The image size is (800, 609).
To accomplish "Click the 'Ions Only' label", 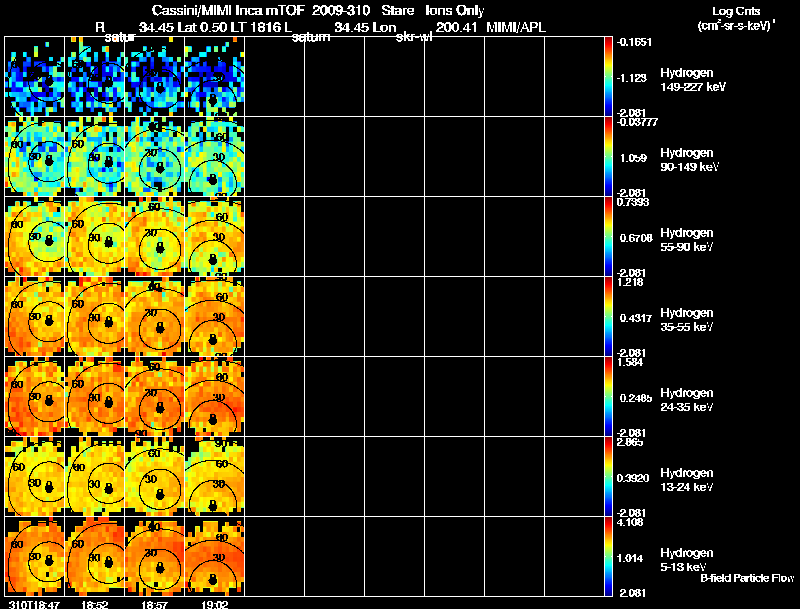I will point(455,11).
